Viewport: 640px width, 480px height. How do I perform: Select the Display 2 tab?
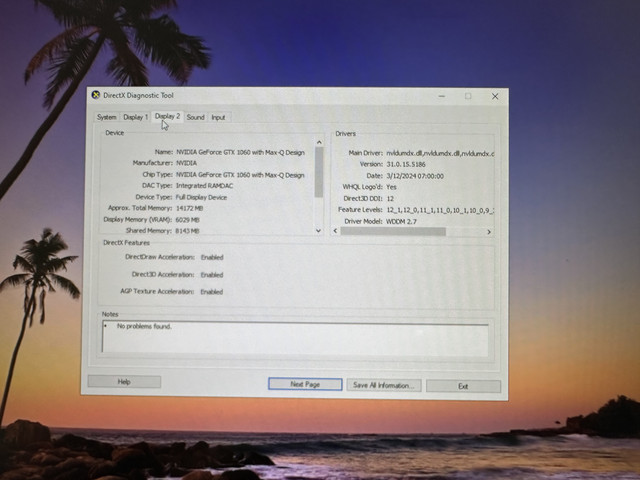click(x=167, y=116)
